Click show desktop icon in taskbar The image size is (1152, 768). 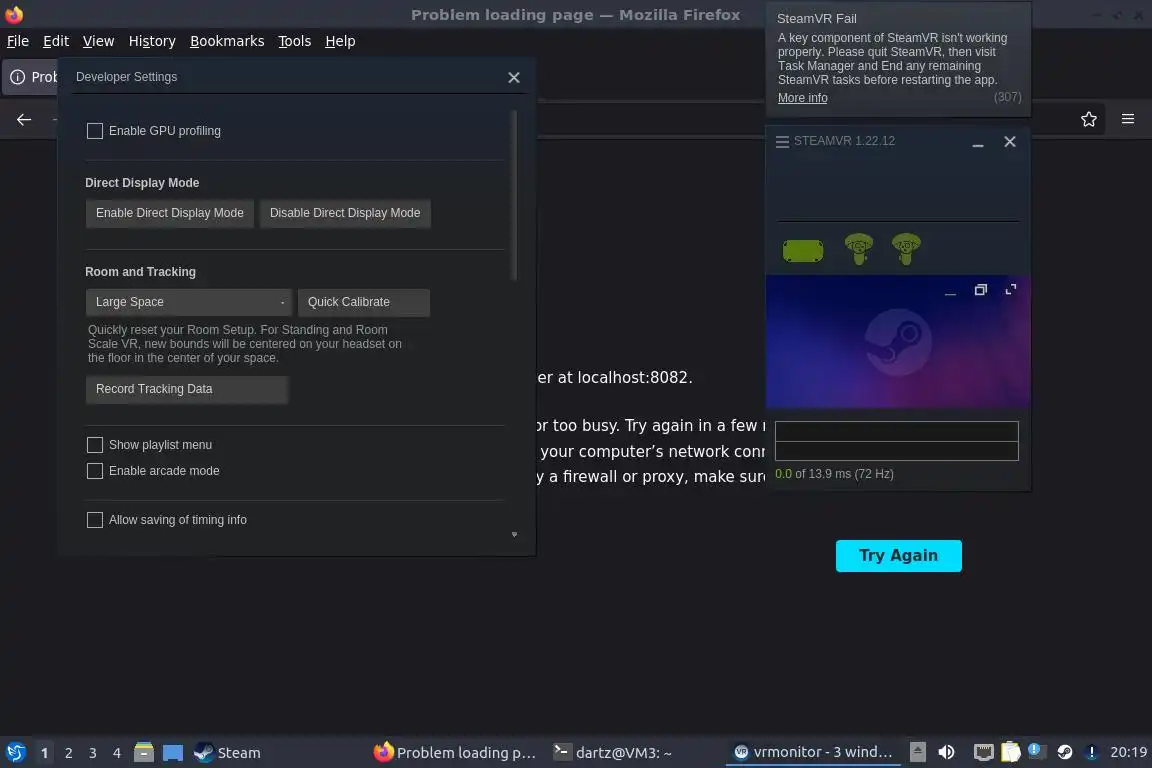(173, 753)
